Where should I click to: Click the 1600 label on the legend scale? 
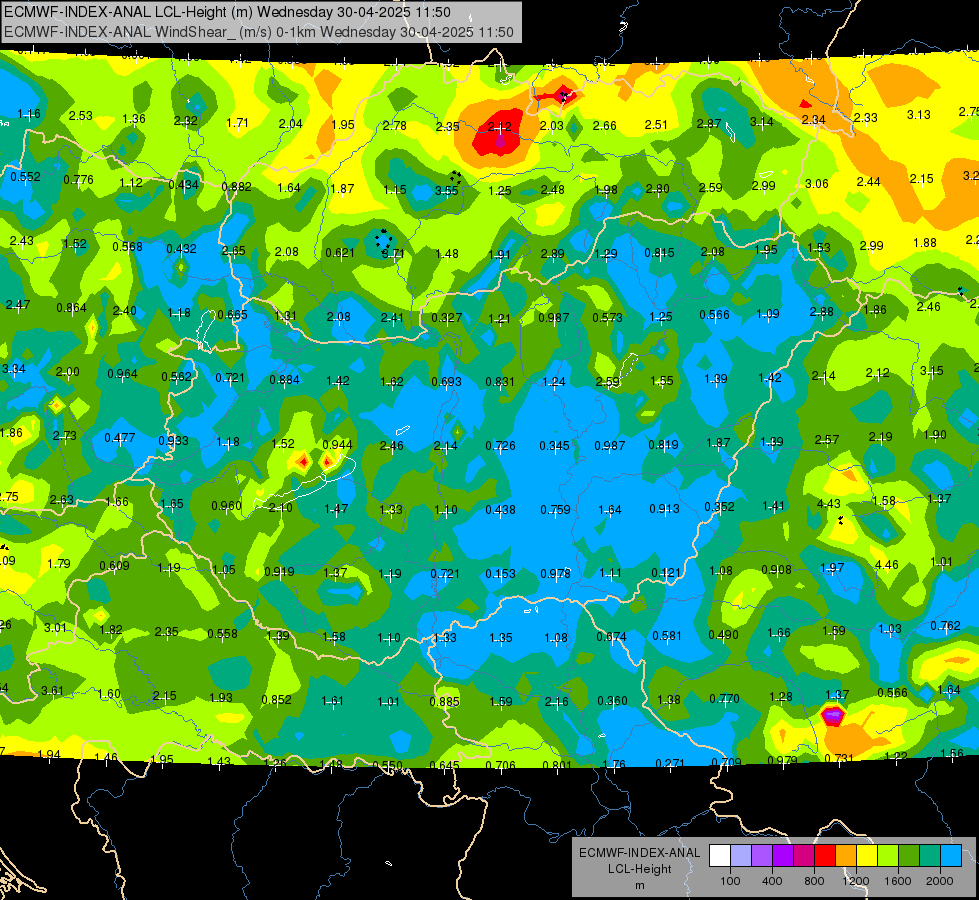pyautogui.click(x=898, y=881)
